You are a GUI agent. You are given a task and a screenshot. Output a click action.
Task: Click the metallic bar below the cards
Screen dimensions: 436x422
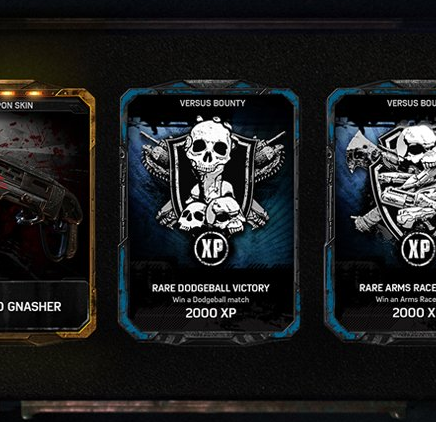213,409
